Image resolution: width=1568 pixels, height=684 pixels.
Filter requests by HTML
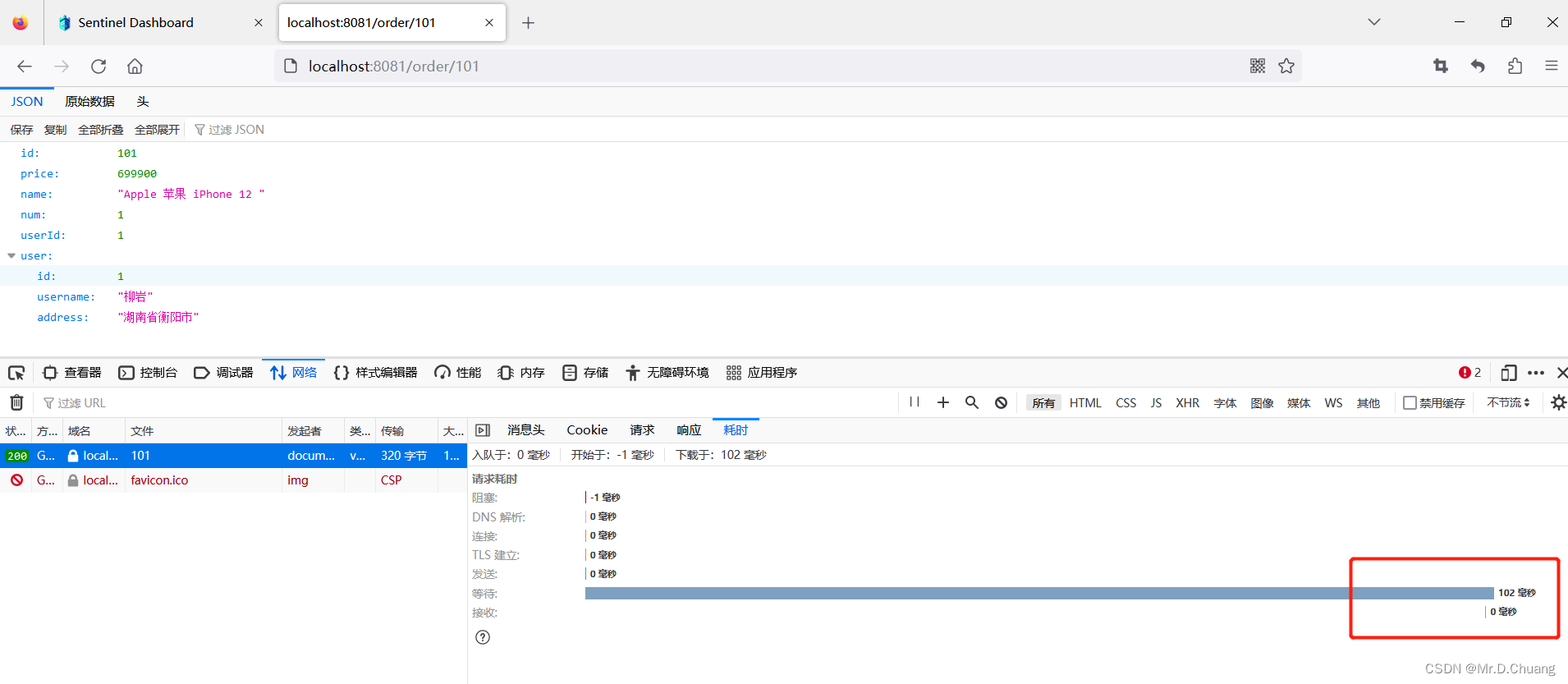coord(1085,403)
